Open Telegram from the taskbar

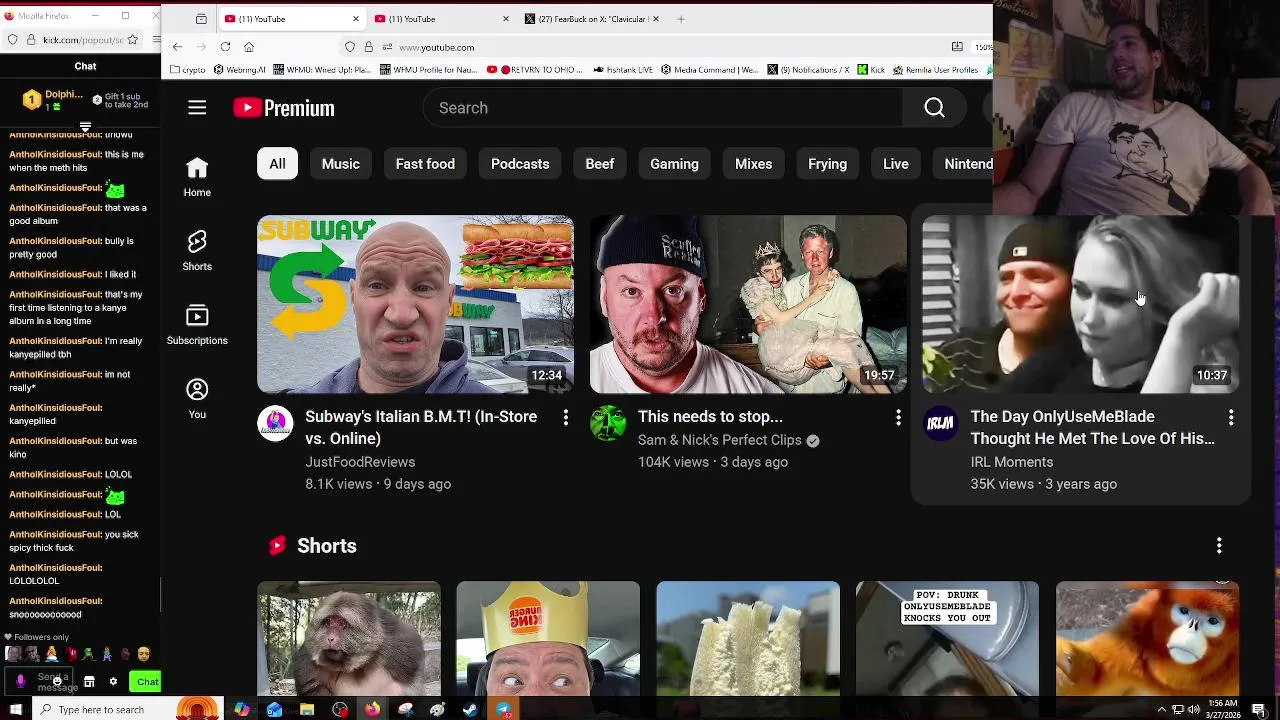pos(504,710)
